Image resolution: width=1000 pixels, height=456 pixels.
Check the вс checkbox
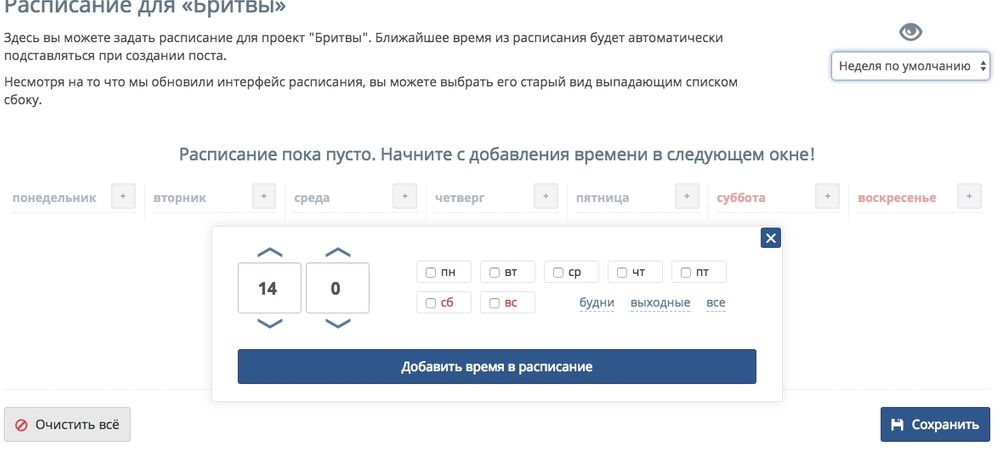495,303
